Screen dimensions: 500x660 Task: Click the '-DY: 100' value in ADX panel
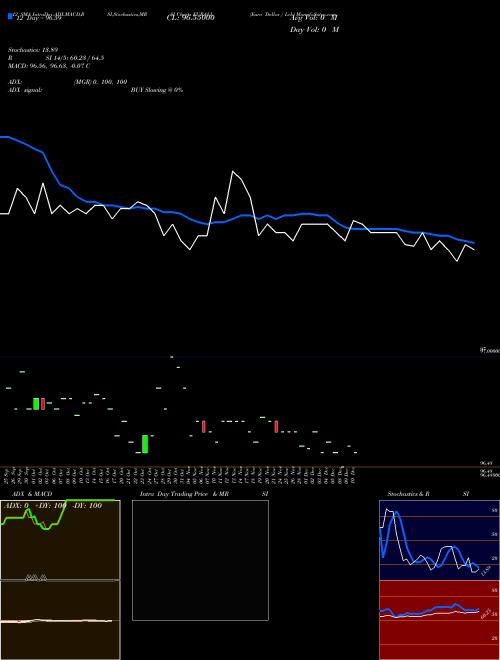pyautogui.click(x=87, y=506)
